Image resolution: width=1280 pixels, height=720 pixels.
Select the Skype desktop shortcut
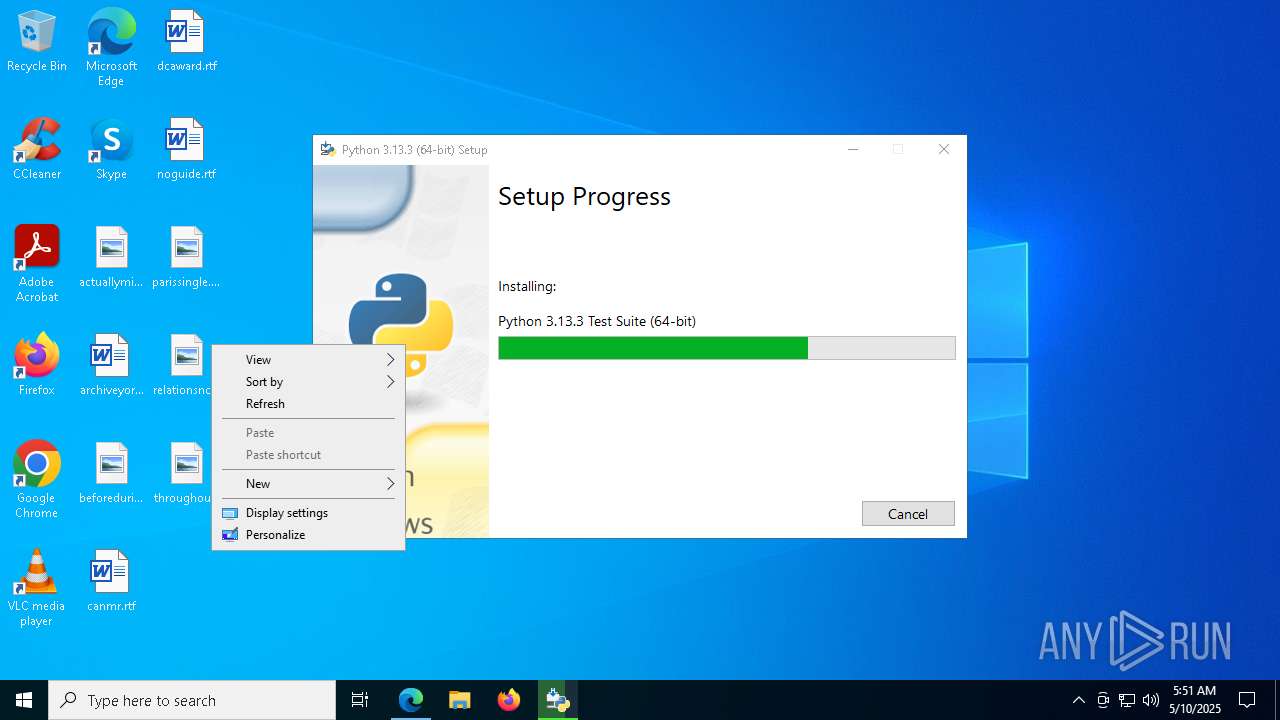(111, 150)
